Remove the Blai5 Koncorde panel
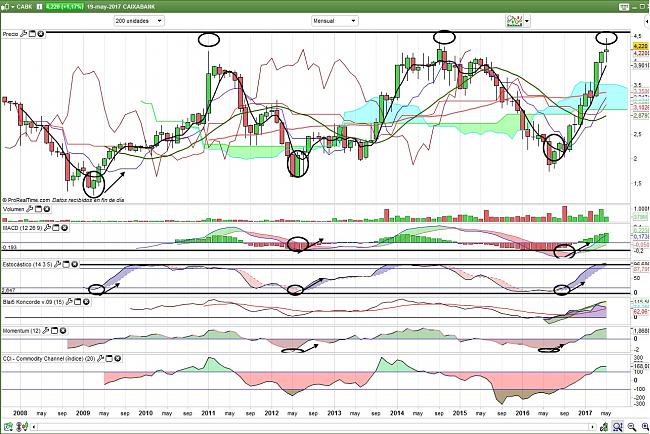This screenshot has height=434, width=650. (x=86, y=302)
